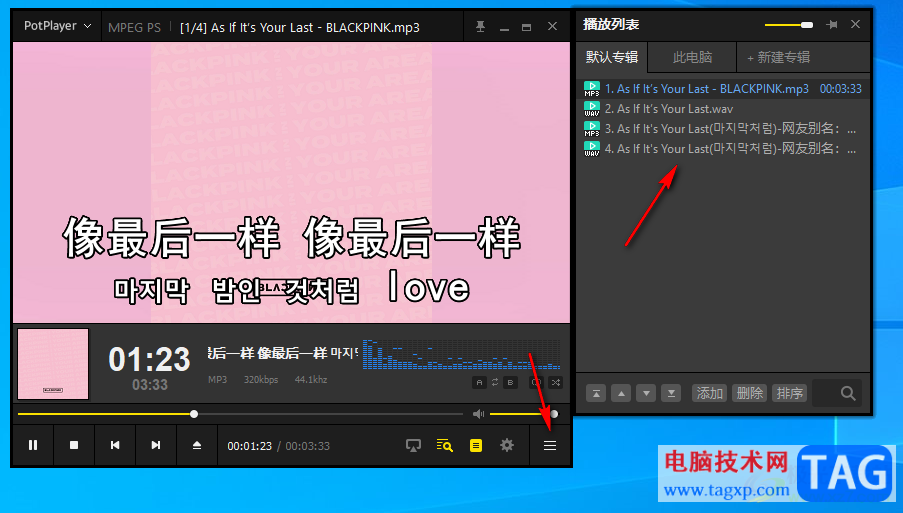
Task: Open the PotPlayer main menu dropdown
Action: pos(58,26)
